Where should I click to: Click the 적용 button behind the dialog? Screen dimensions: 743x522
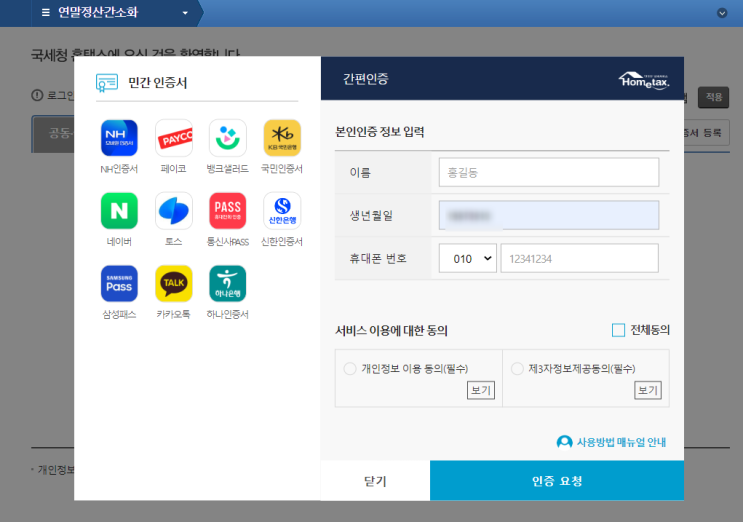[x=714, y=97]
